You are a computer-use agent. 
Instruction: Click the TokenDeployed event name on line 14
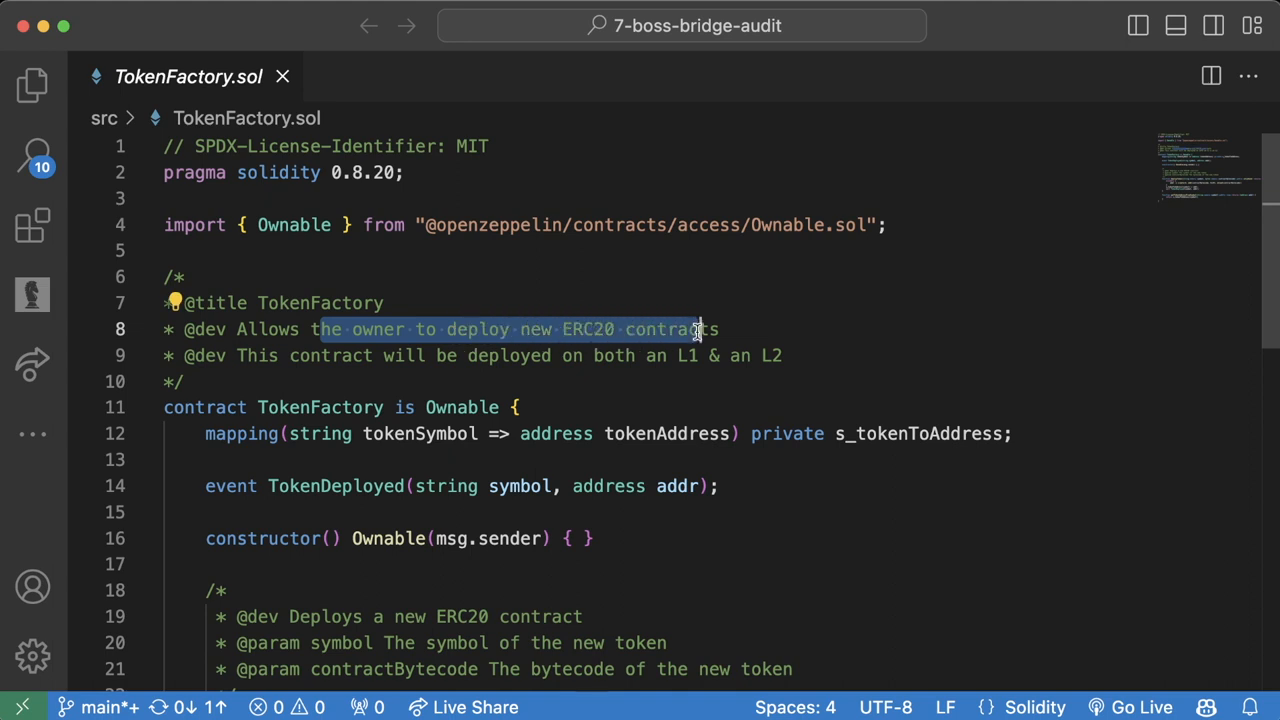click(336, 486)
